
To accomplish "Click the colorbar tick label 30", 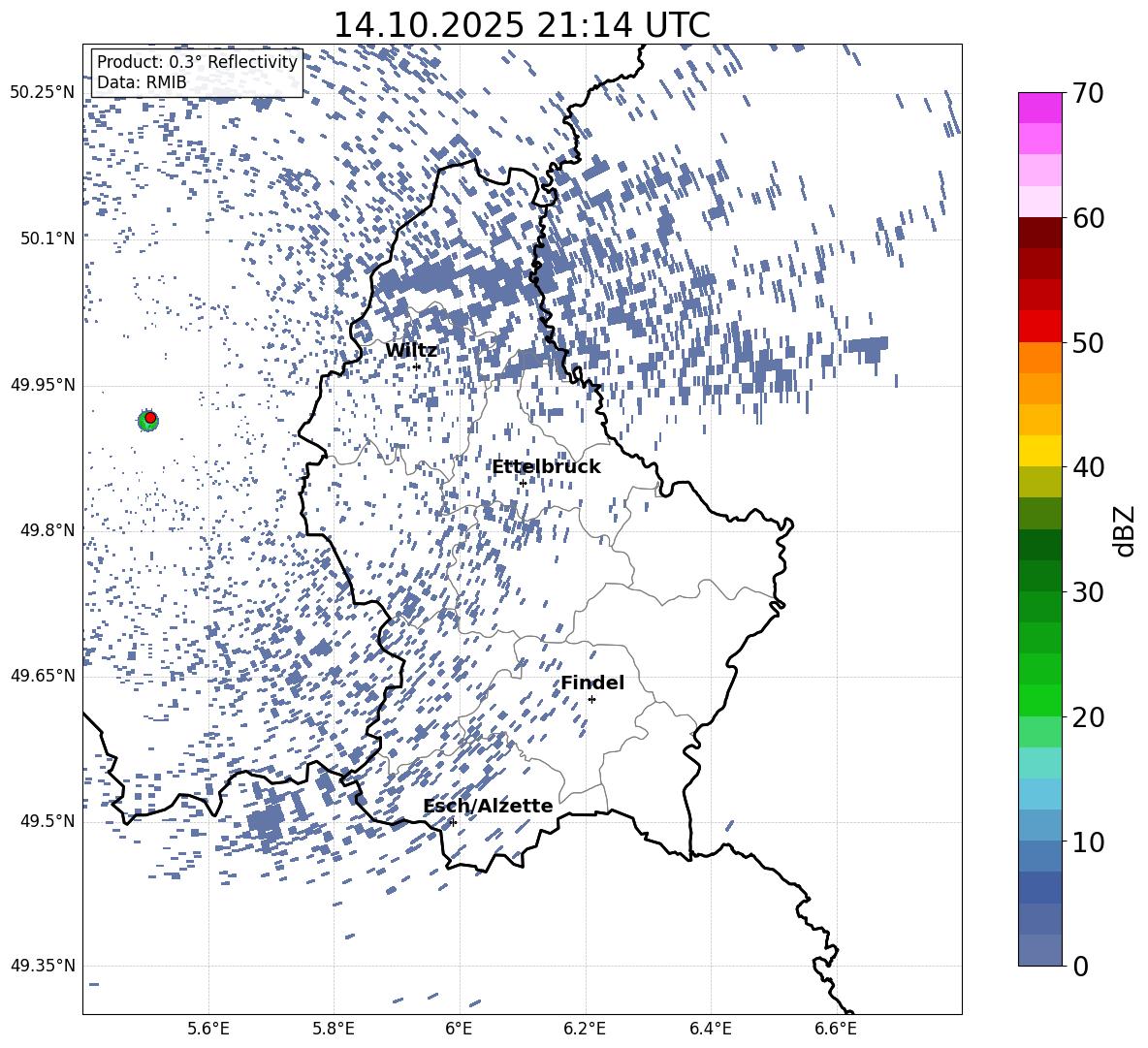I will coord(1088,592).
